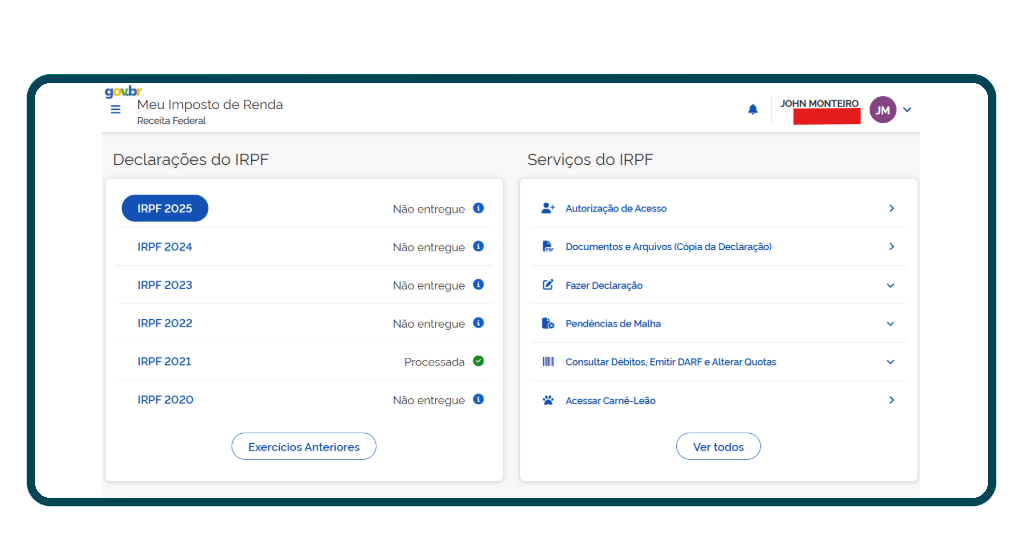Image resolution: width=1024 pixels, height=536 pixels.
Task: Open the hamburger menu icon
Action: point(115,110)
